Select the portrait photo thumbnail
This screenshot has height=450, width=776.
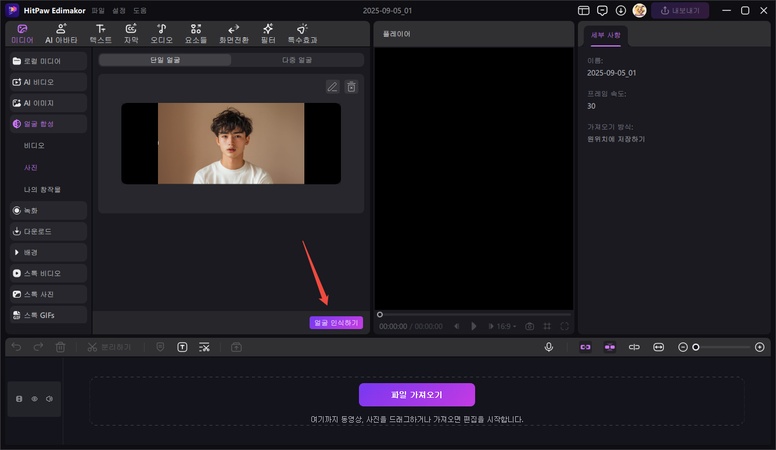coord(231,144)
